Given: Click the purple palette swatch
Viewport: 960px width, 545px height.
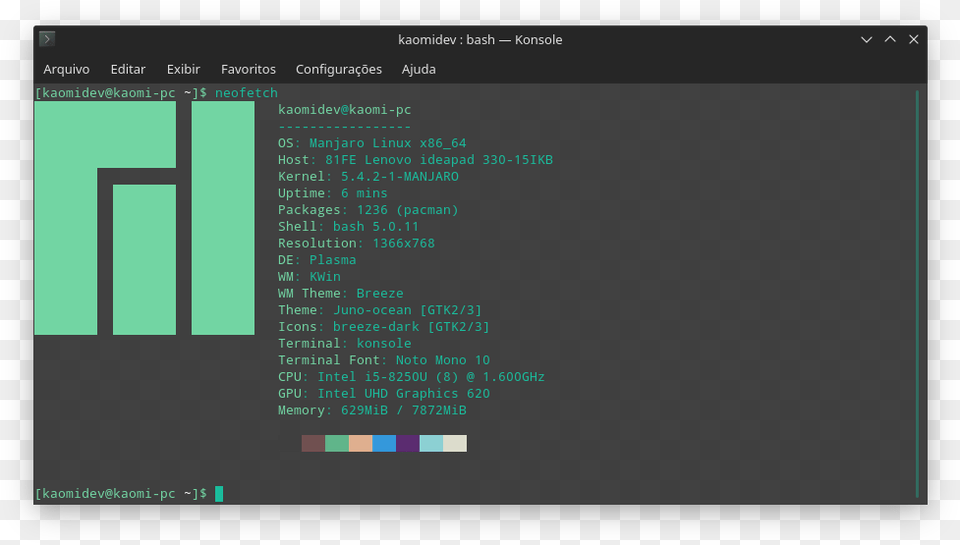Looking at the screenshot, I should click(x=408, y=443).
